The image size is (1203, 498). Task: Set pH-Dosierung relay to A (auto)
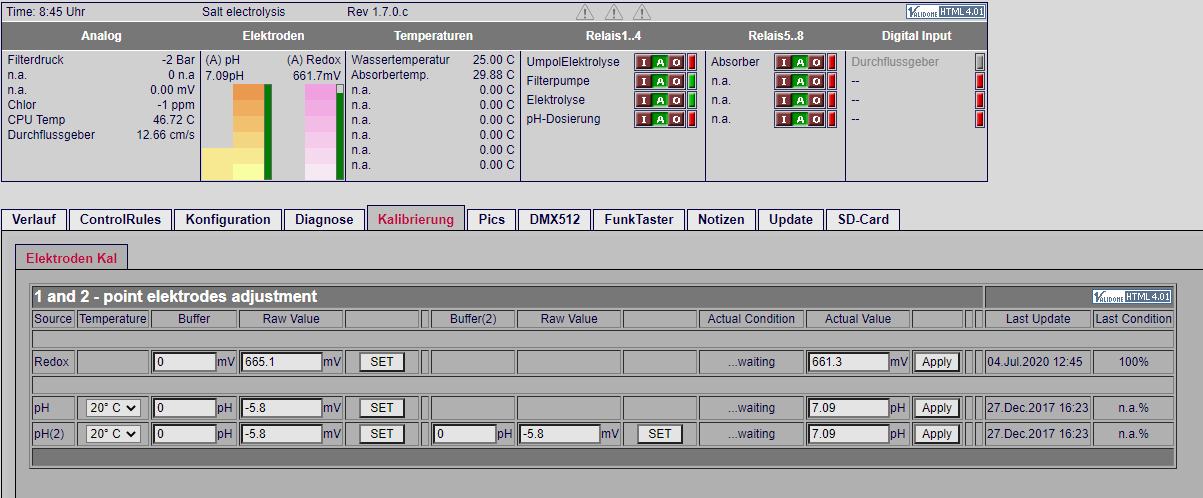tap(660, 119)
